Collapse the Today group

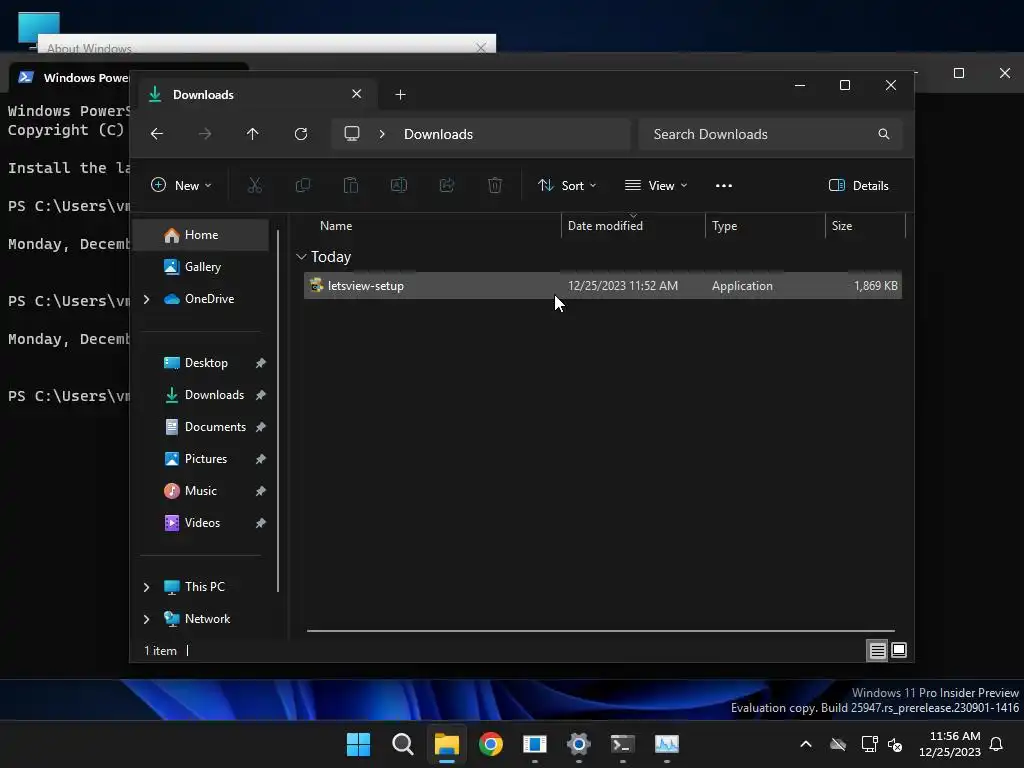point(301,257)
